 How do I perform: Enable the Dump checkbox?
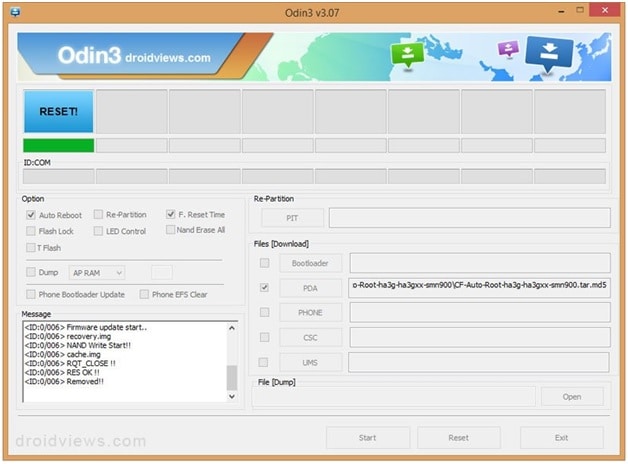pyautogui.click(x=31, y=272)
